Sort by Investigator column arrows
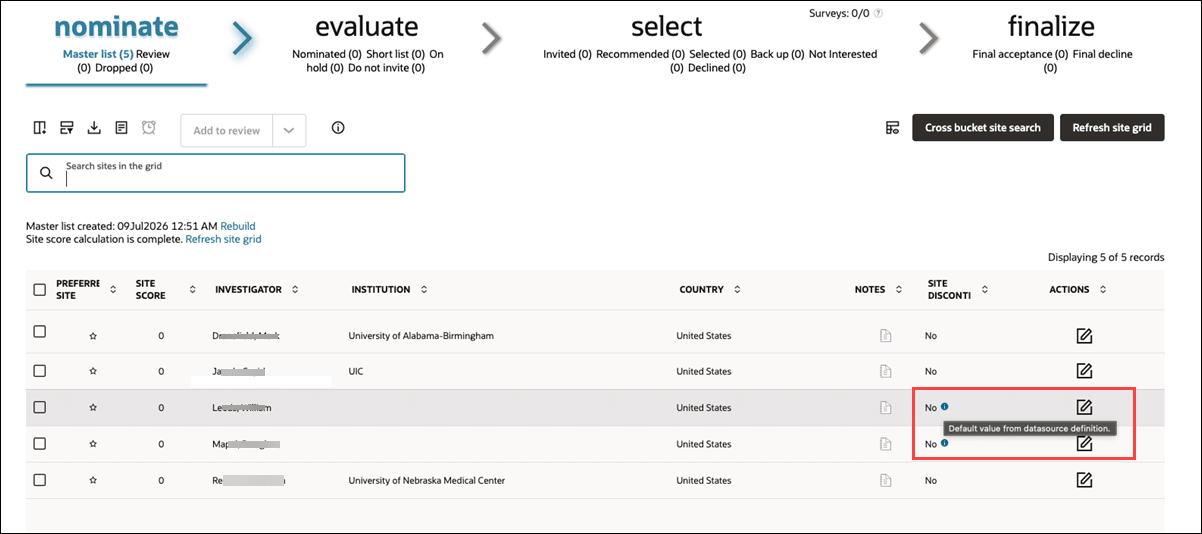Screen dimensions: 1202x534 (x=296, y=290)
